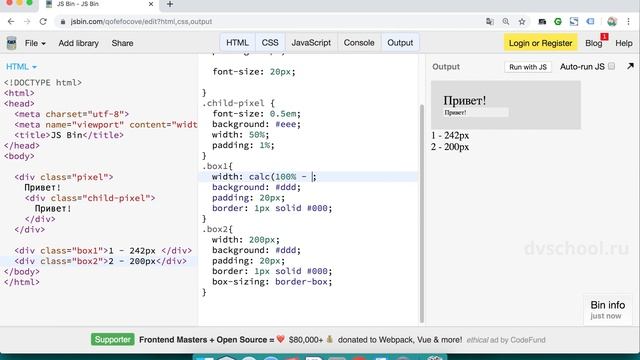Open the Bin info panel
640x360 pixels.
click(x=607, y=309)
